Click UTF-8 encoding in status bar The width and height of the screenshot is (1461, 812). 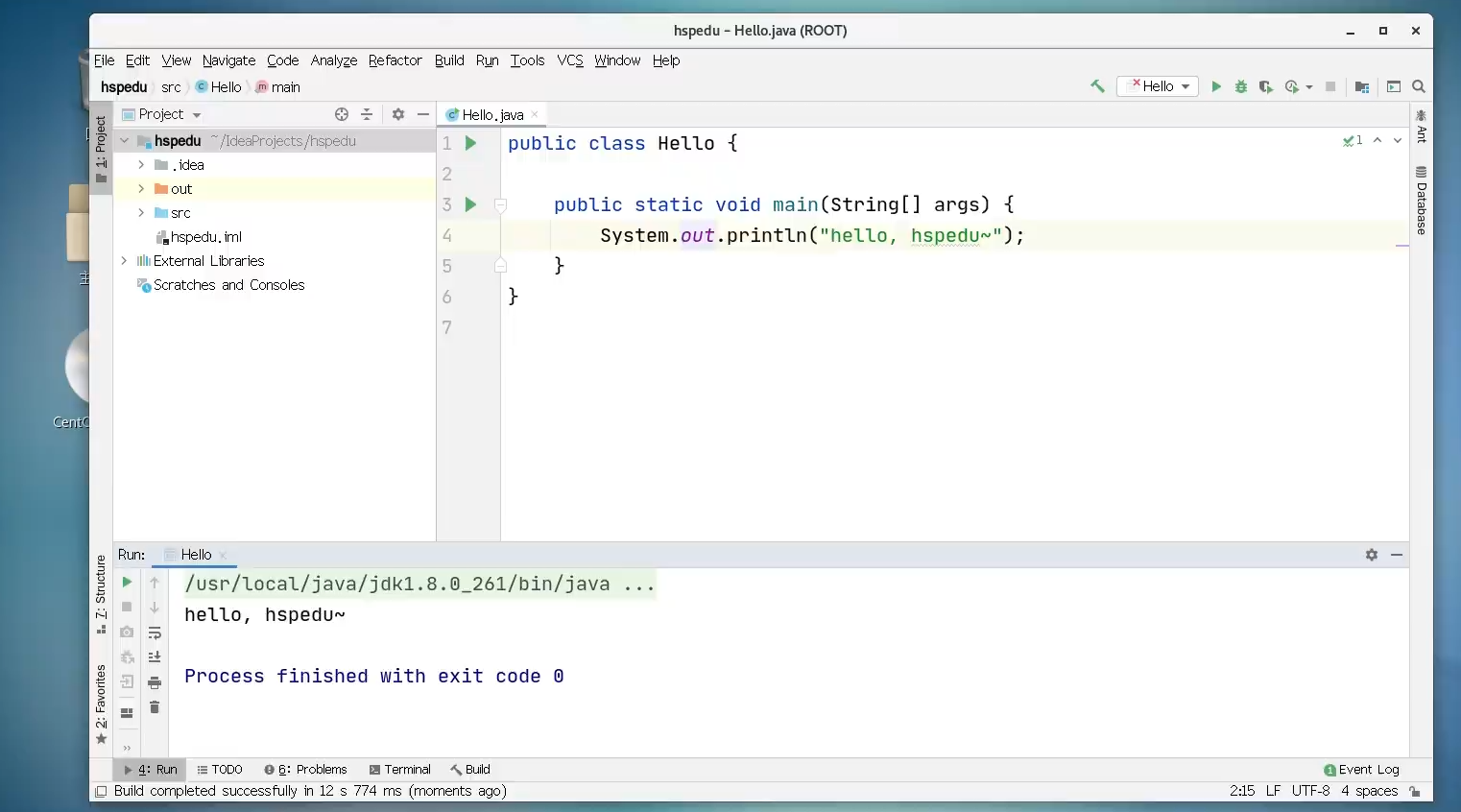(x=1310, y=791)
